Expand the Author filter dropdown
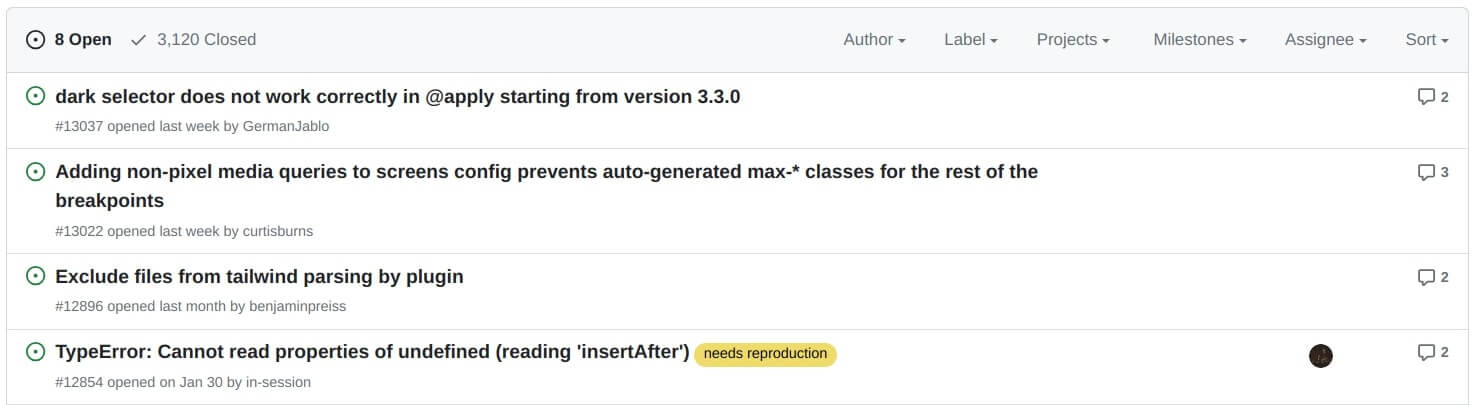The height and width of the screenshot is (405, 1478). point(874,40)
